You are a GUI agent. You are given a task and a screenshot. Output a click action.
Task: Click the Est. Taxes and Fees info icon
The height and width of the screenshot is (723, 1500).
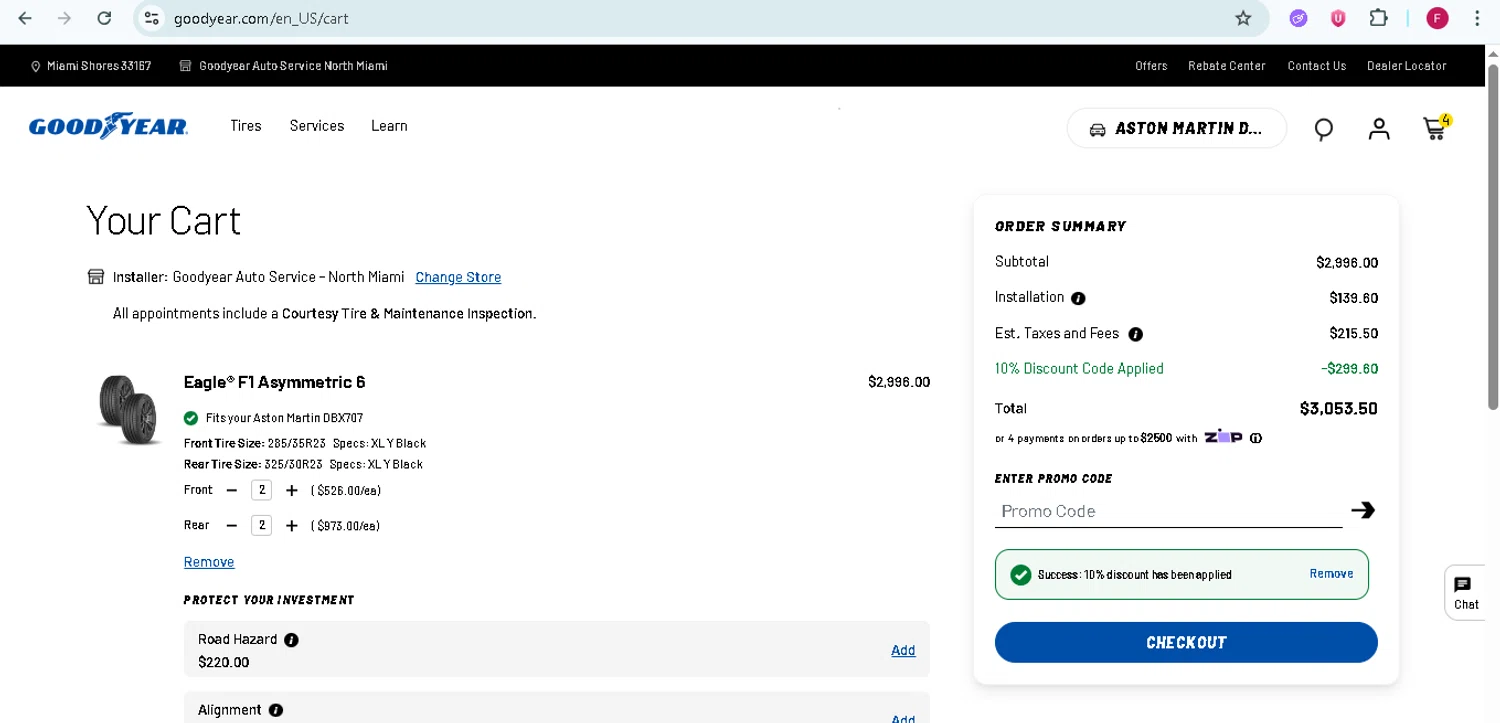point(1135,334)
